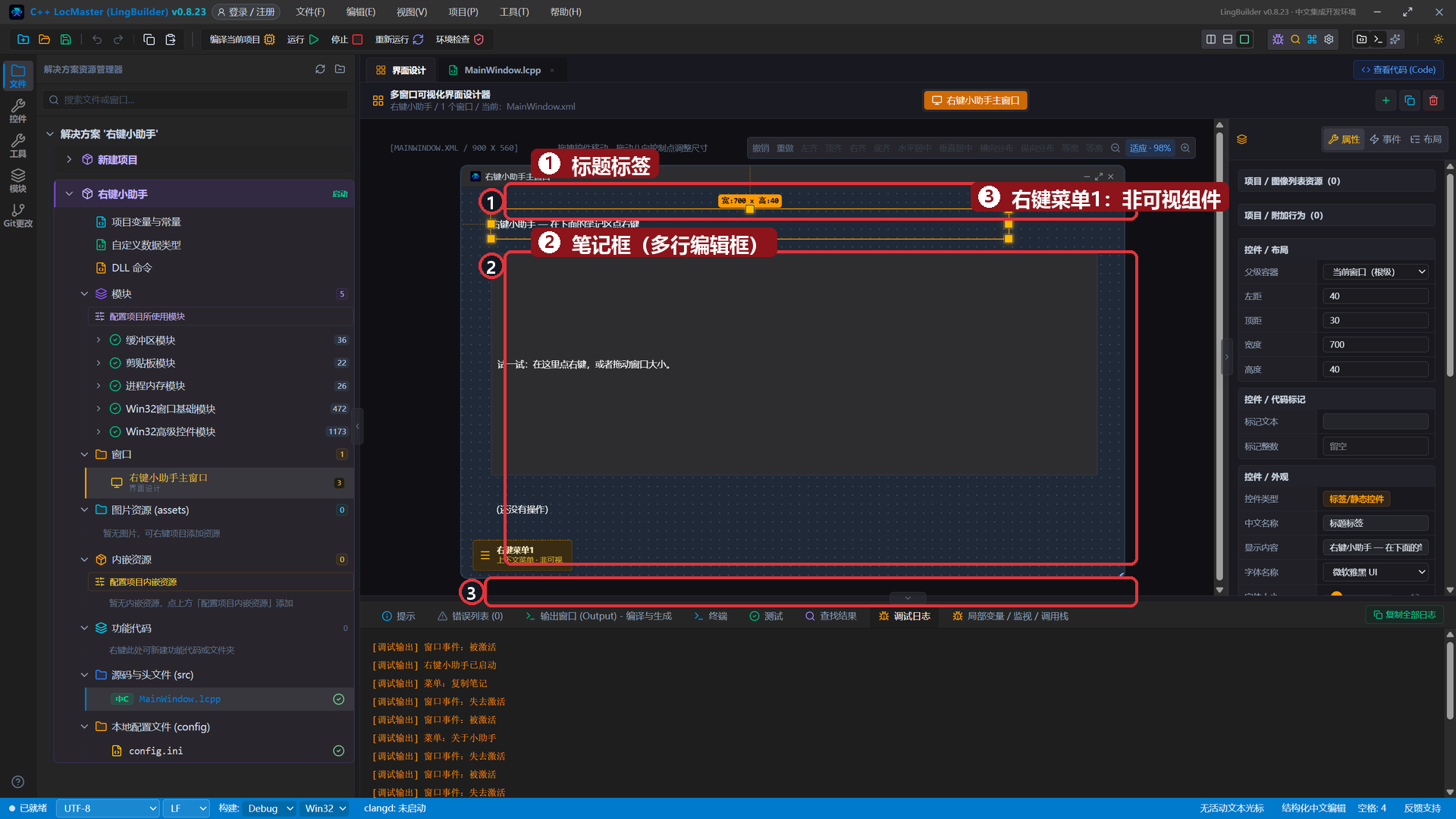Select single pane layout icon
Viewport: 1456px width, 819px height.
pyautogui.click(x=1244, y=39)
